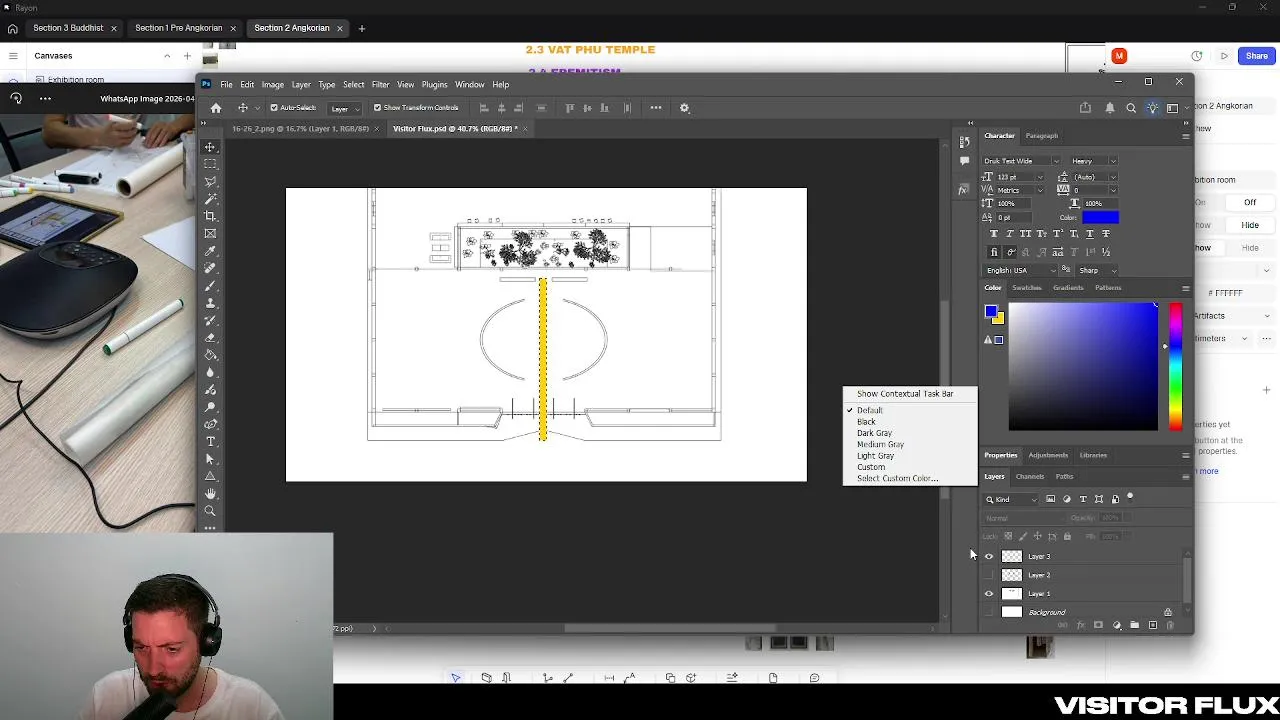The image size is (1280, 720).
Task: Open the anti-aliasing Sharp dropdown
Action: pos(1097,270)
